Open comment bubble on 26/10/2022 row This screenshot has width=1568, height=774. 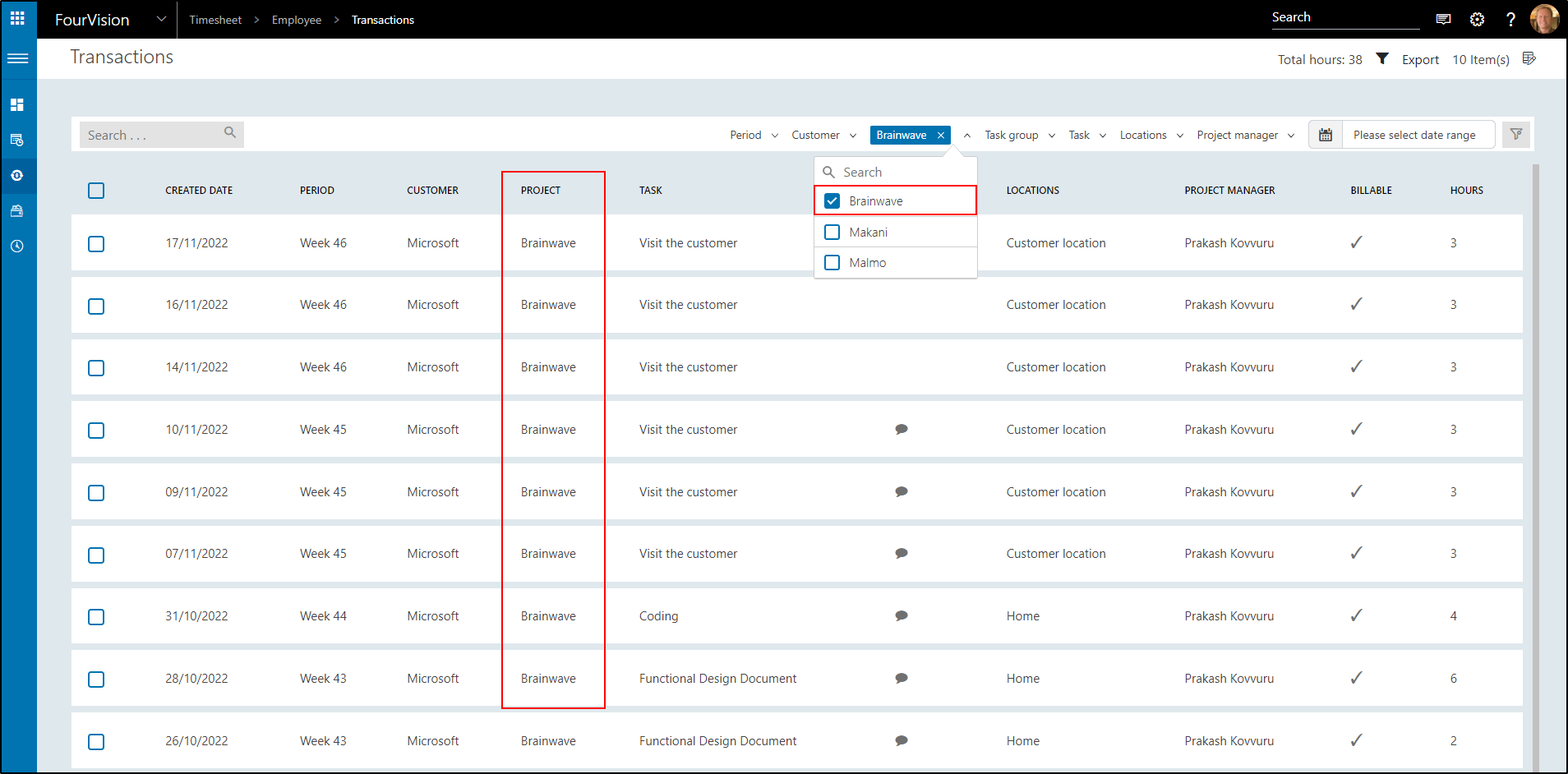click(902, 740)
